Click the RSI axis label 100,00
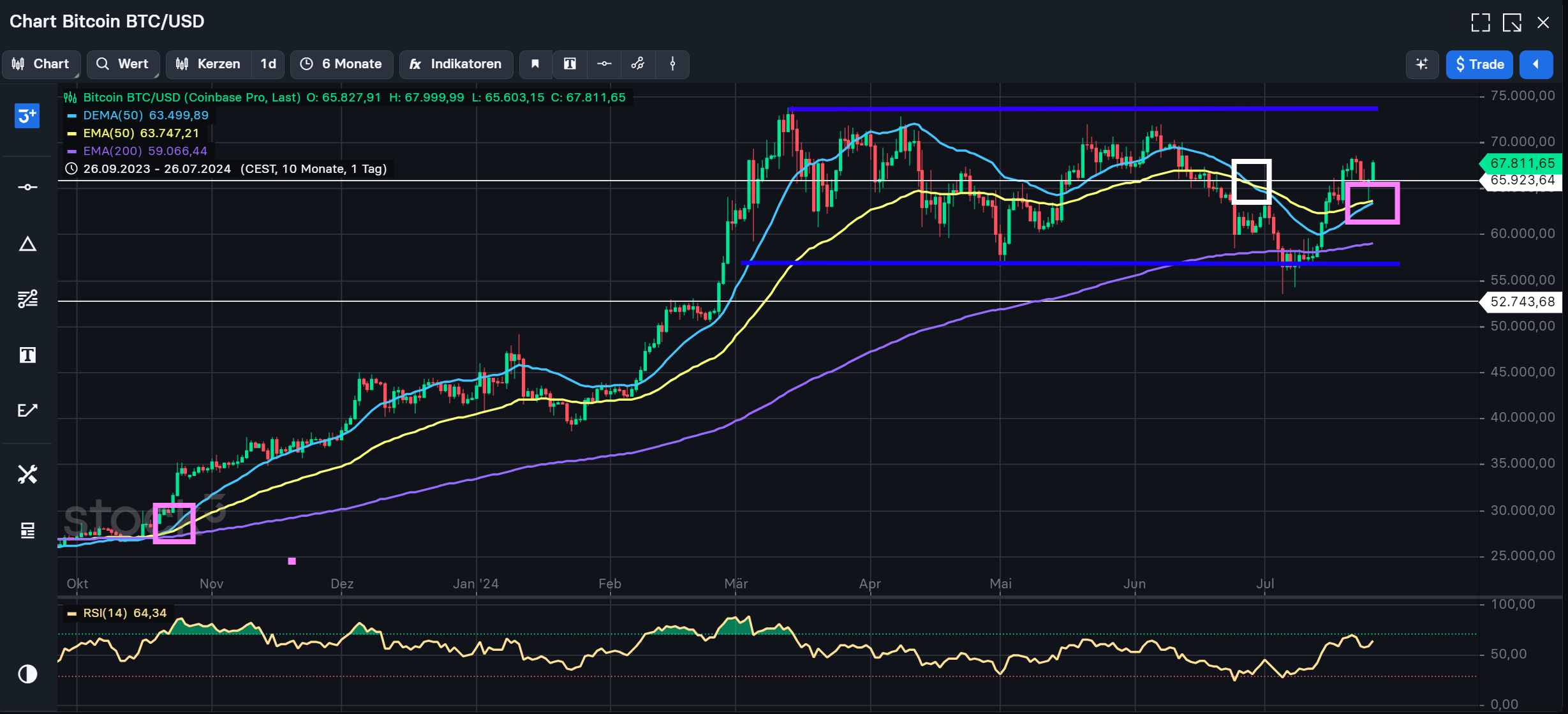 pos(1513,604)
